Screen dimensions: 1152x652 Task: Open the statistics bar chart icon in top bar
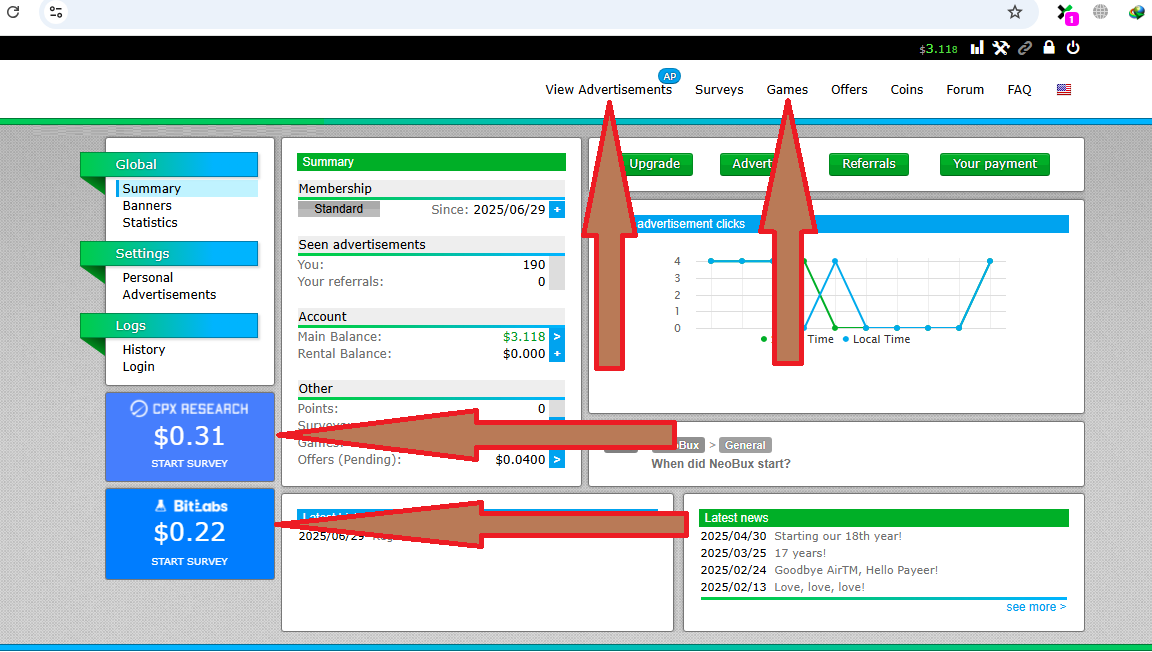coord(976,48)
